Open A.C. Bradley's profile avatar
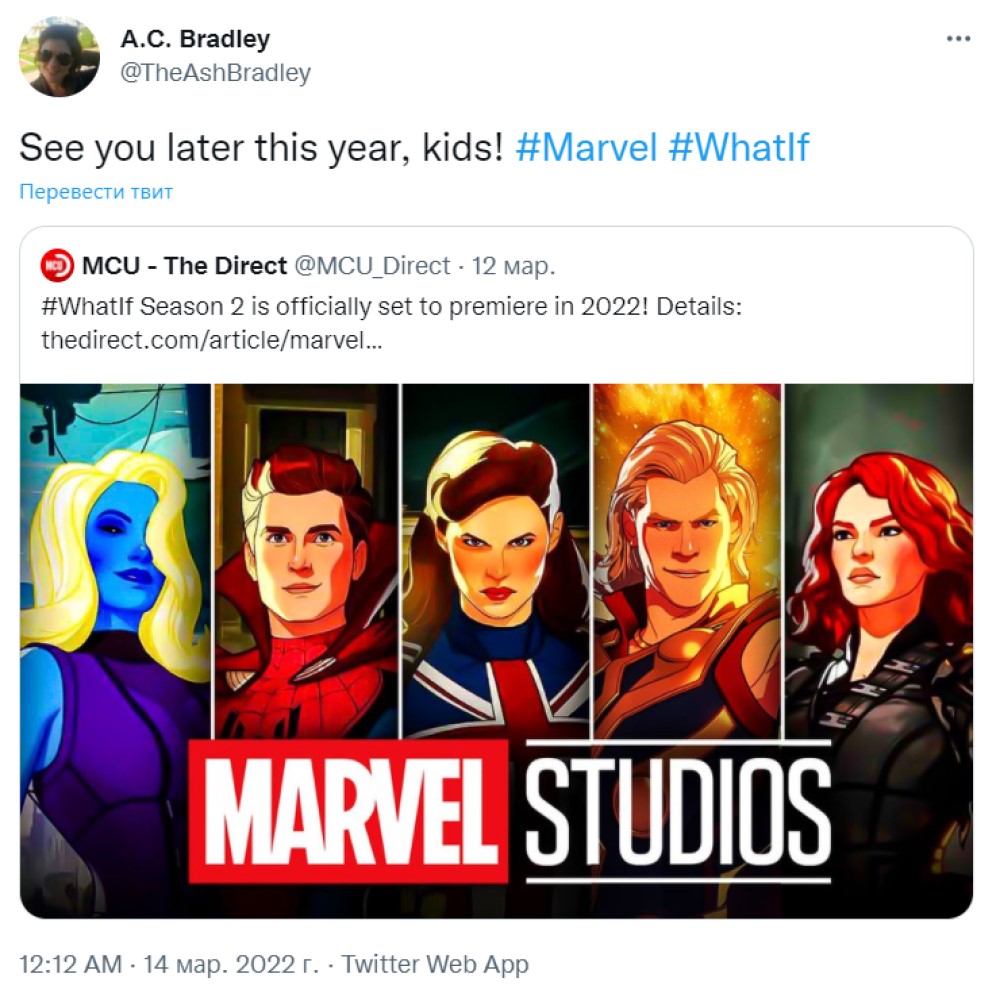 [59, 57]
